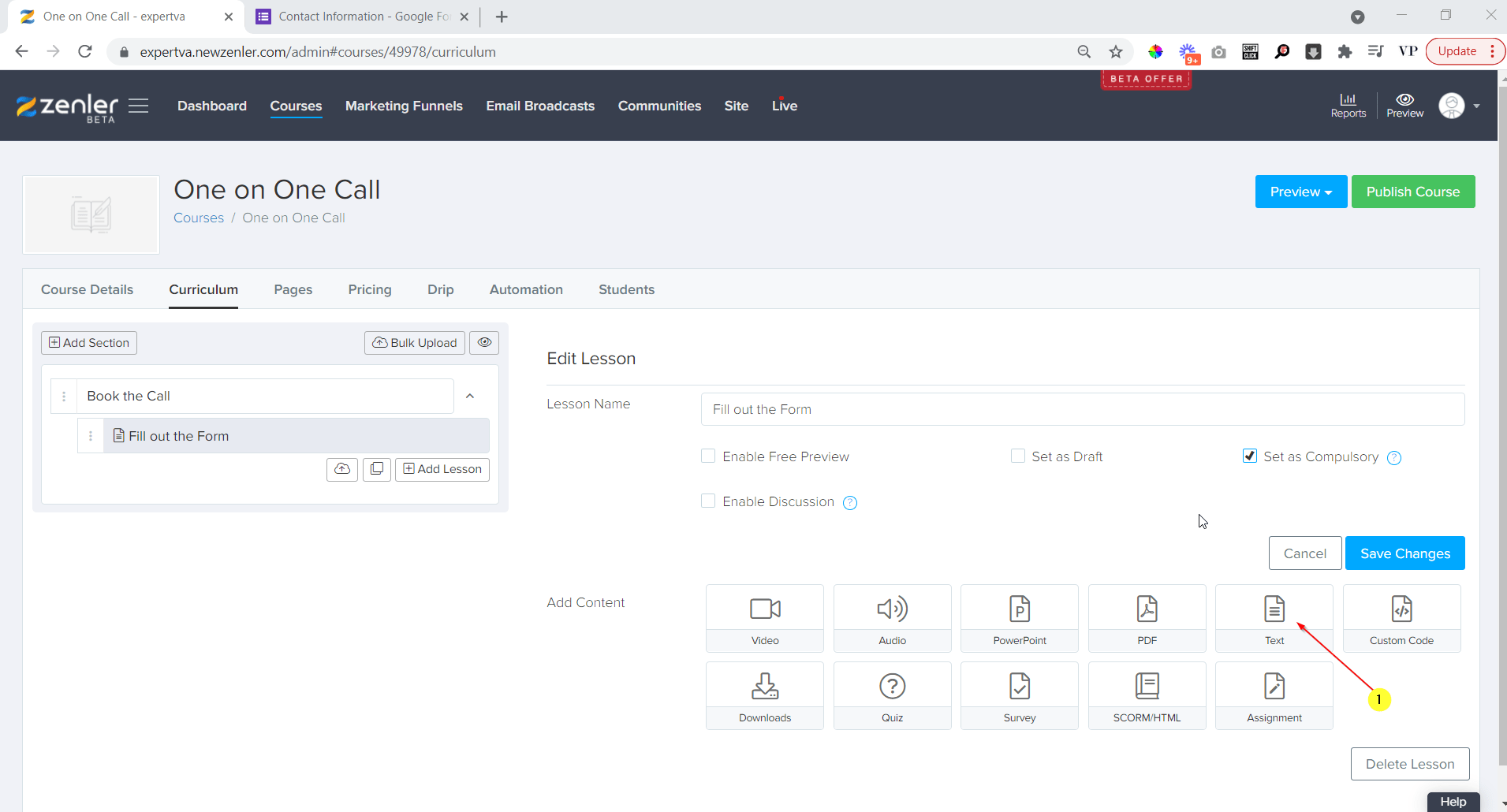Enable Free Preview checkbox
The width and height of the screenshot is (1507, 812).
[708, 456]
